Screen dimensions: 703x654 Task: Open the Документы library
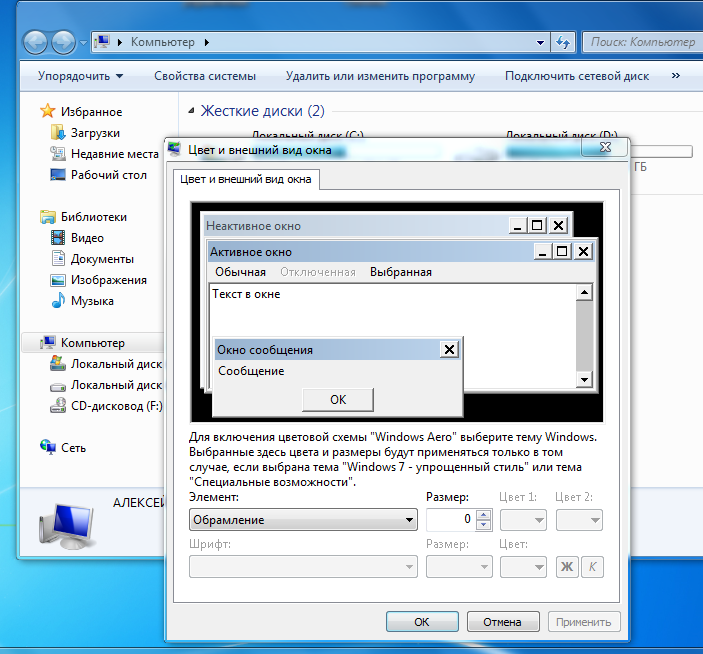[102, 259]
